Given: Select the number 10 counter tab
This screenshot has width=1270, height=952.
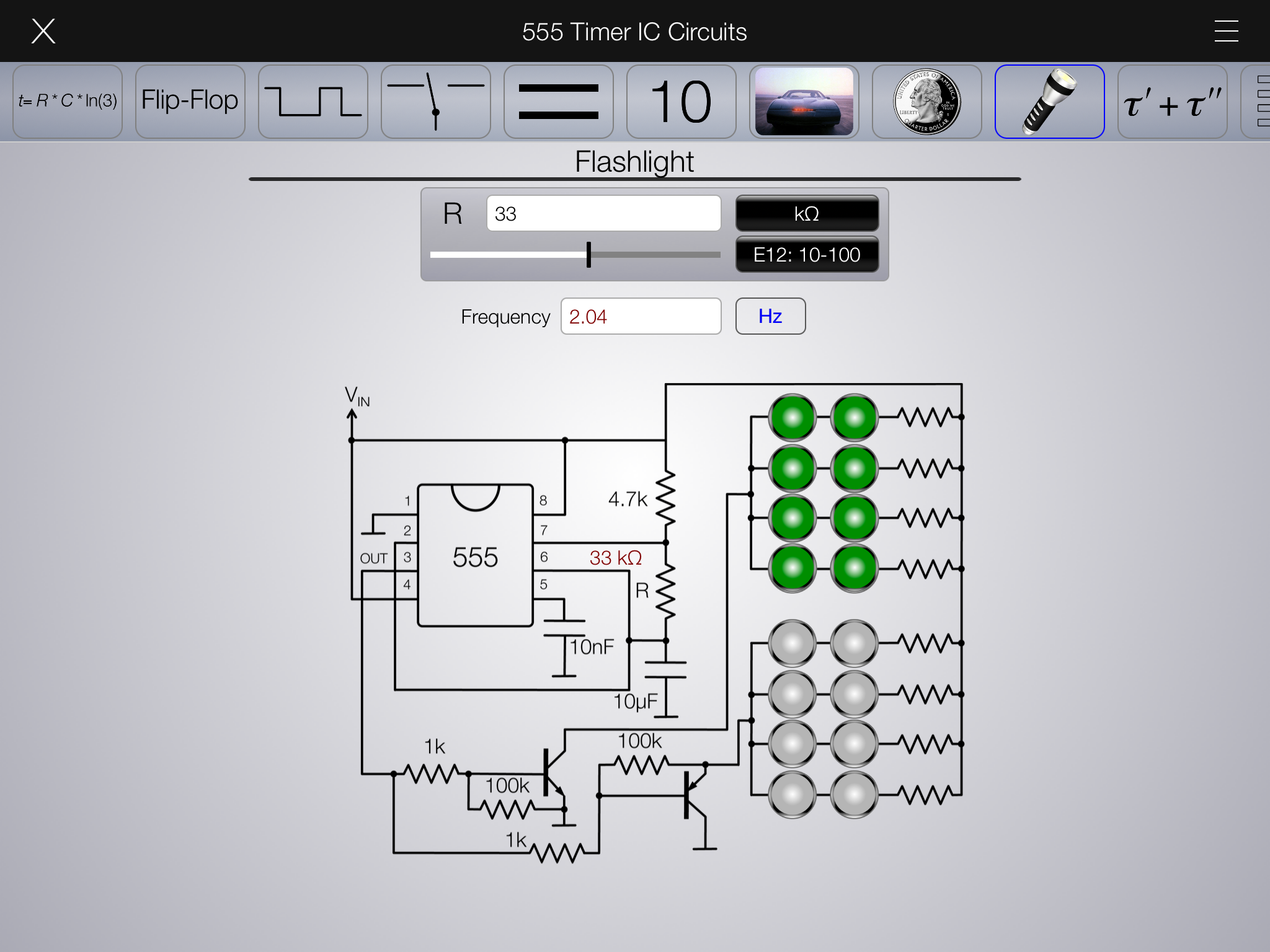Looking at the screenshot, I should pyautogui.click(x=681, y=102).
